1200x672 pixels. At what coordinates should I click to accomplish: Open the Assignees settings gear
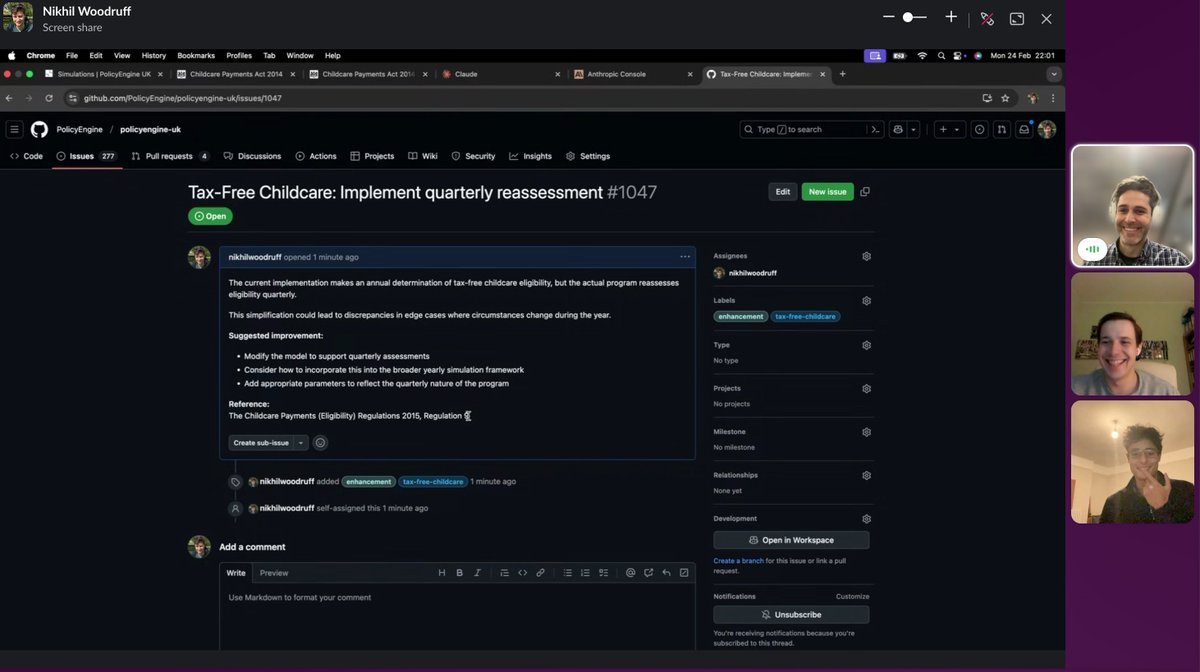coord(866,255)
